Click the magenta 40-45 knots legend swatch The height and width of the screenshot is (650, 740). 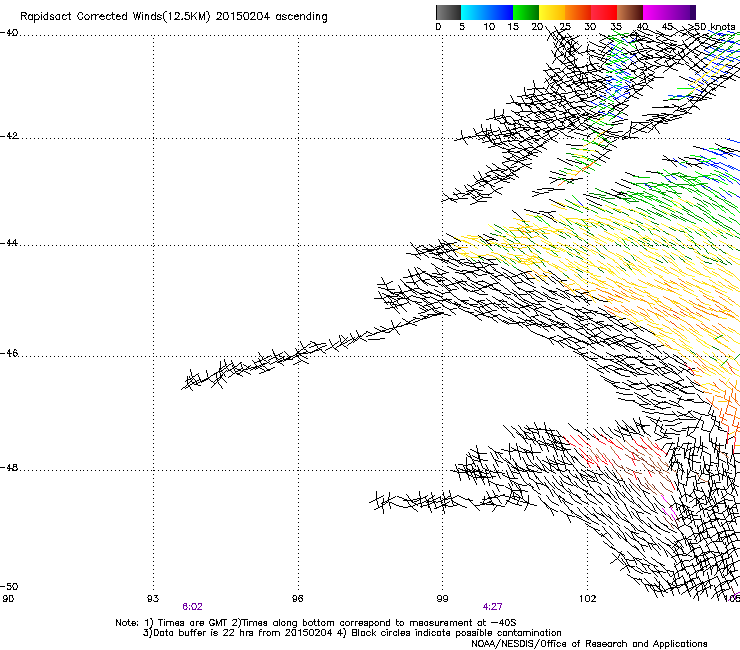point(656,12)
